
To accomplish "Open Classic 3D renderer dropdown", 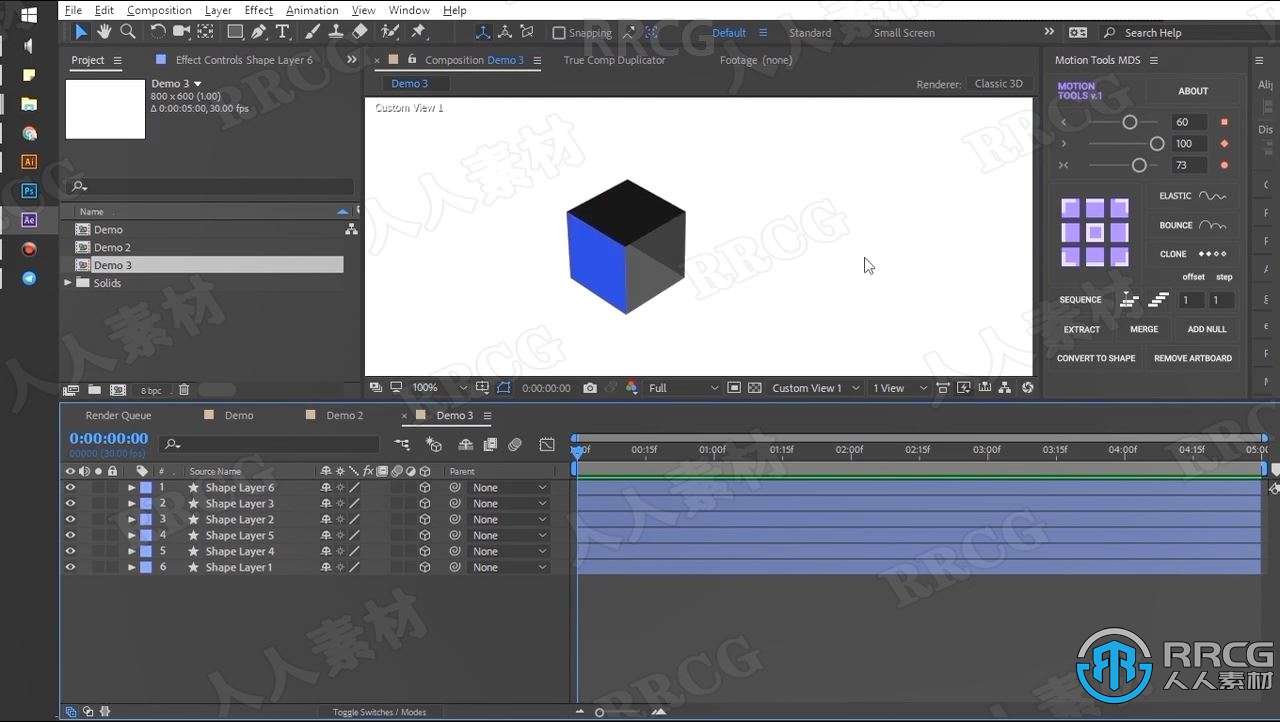I will click(999, 84).
